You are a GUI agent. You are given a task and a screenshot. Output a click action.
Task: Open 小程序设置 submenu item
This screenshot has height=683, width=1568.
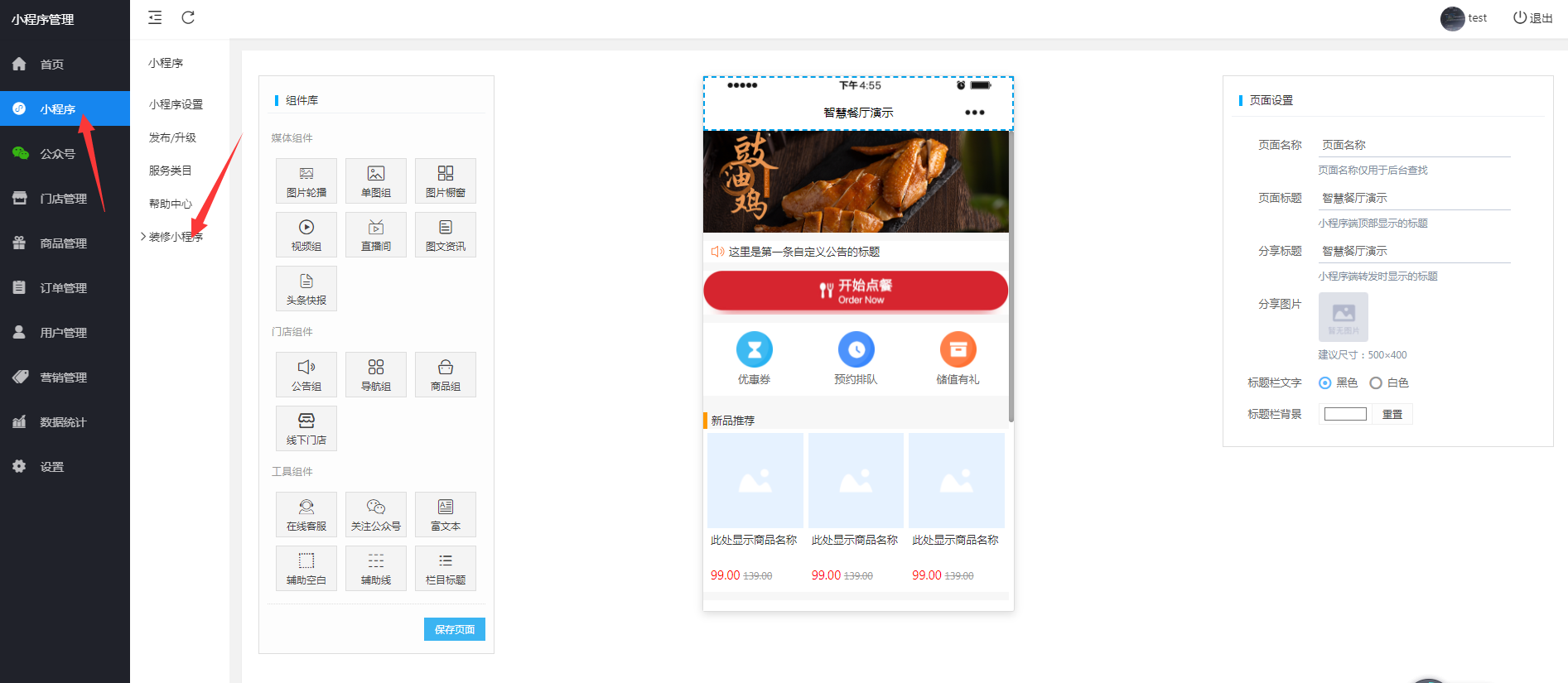click(x=176, y=104)
